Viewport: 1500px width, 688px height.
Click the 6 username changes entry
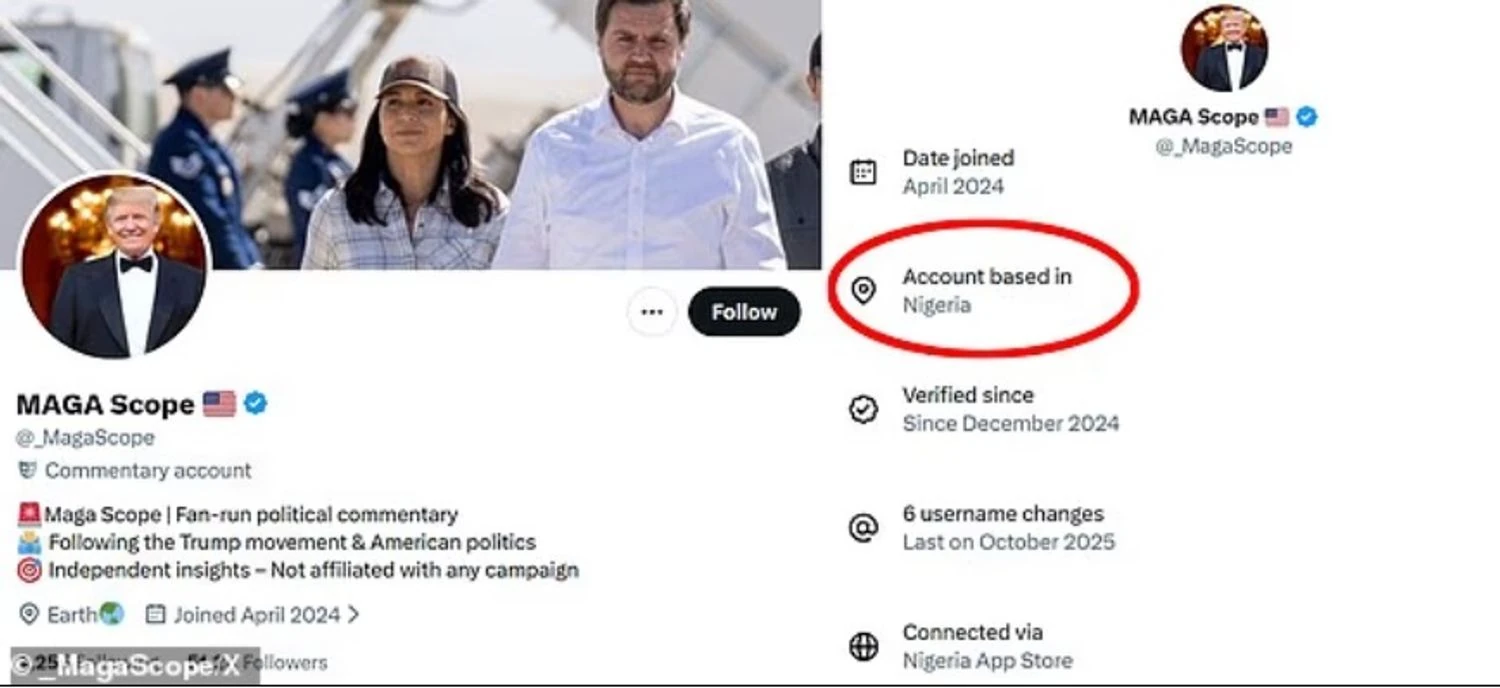coord(1003,514)
